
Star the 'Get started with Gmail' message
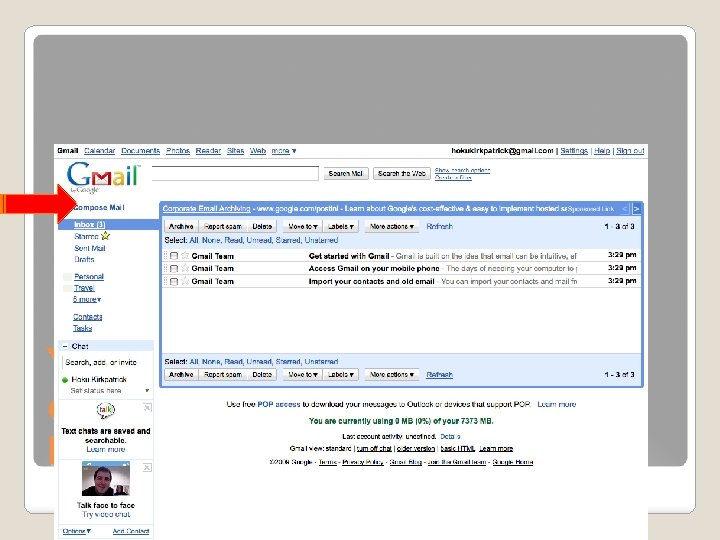(185, 255)
